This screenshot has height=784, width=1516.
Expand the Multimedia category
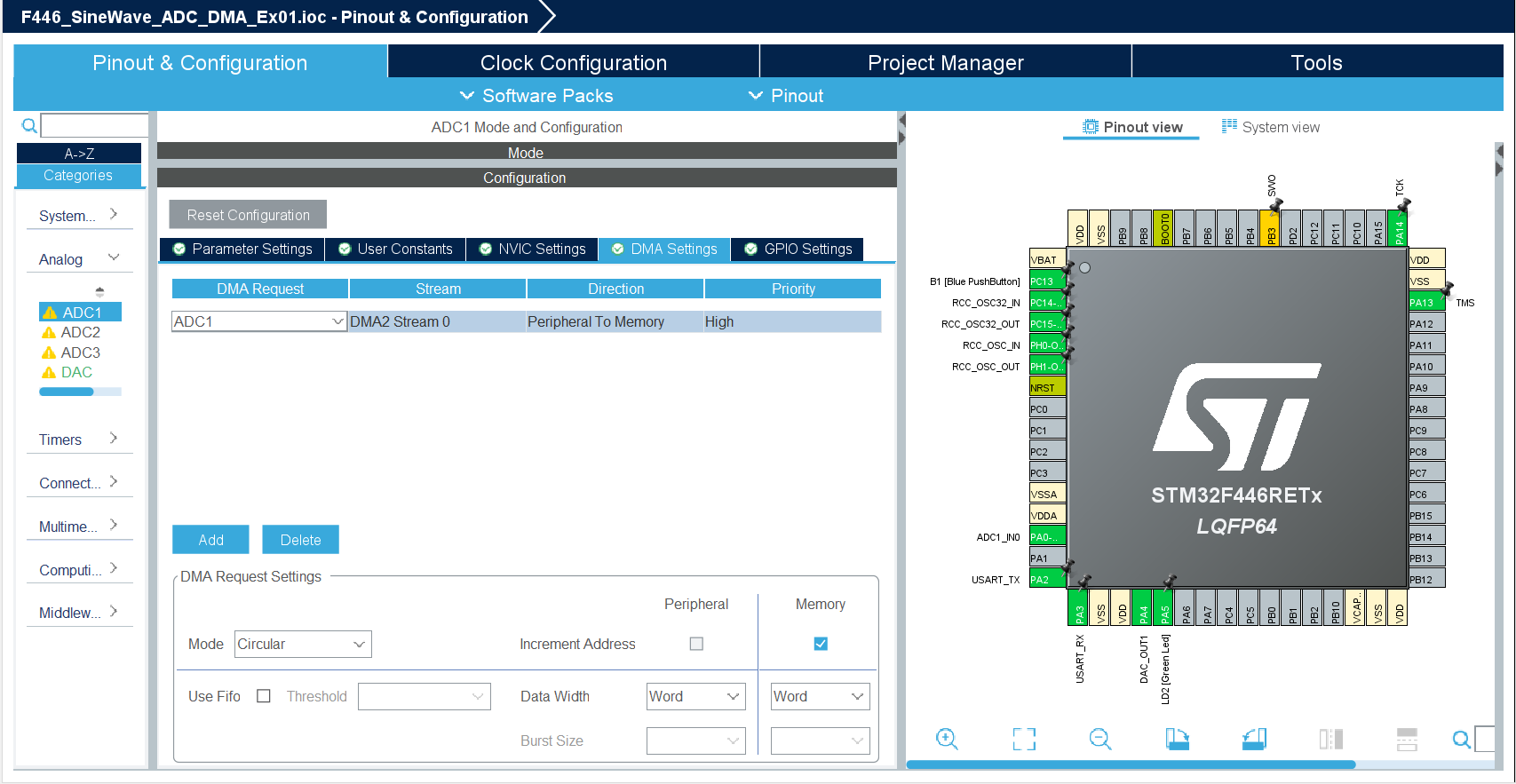coord(79,526)
